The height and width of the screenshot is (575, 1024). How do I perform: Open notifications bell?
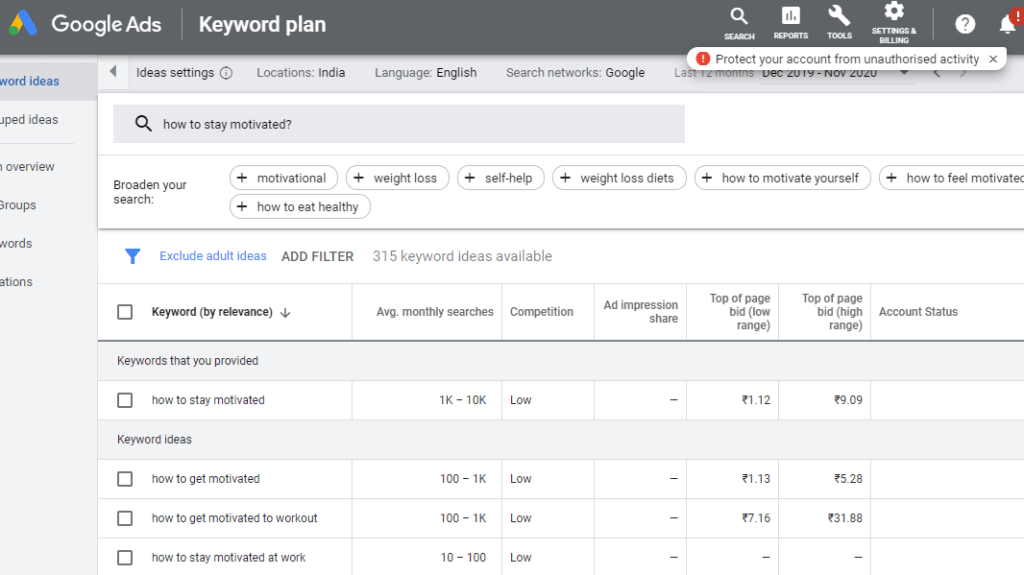coord(1010,24)
